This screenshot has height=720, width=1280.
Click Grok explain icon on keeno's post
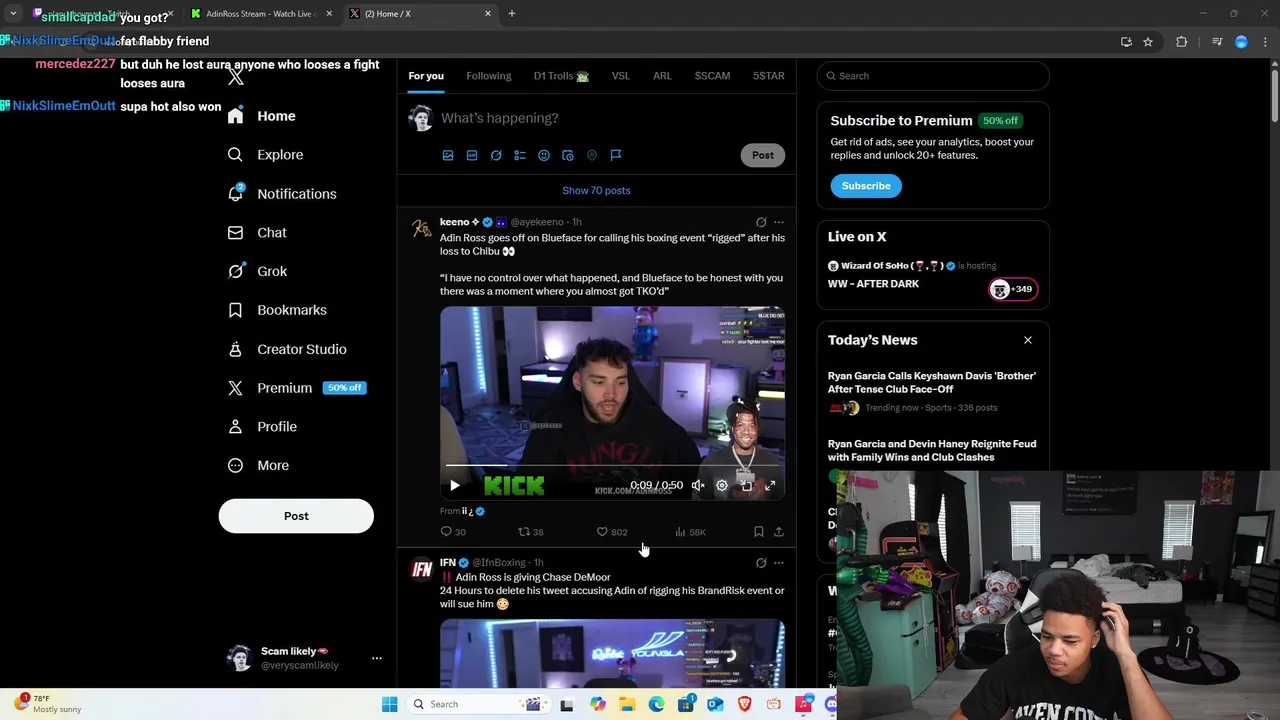coord(761,222)
